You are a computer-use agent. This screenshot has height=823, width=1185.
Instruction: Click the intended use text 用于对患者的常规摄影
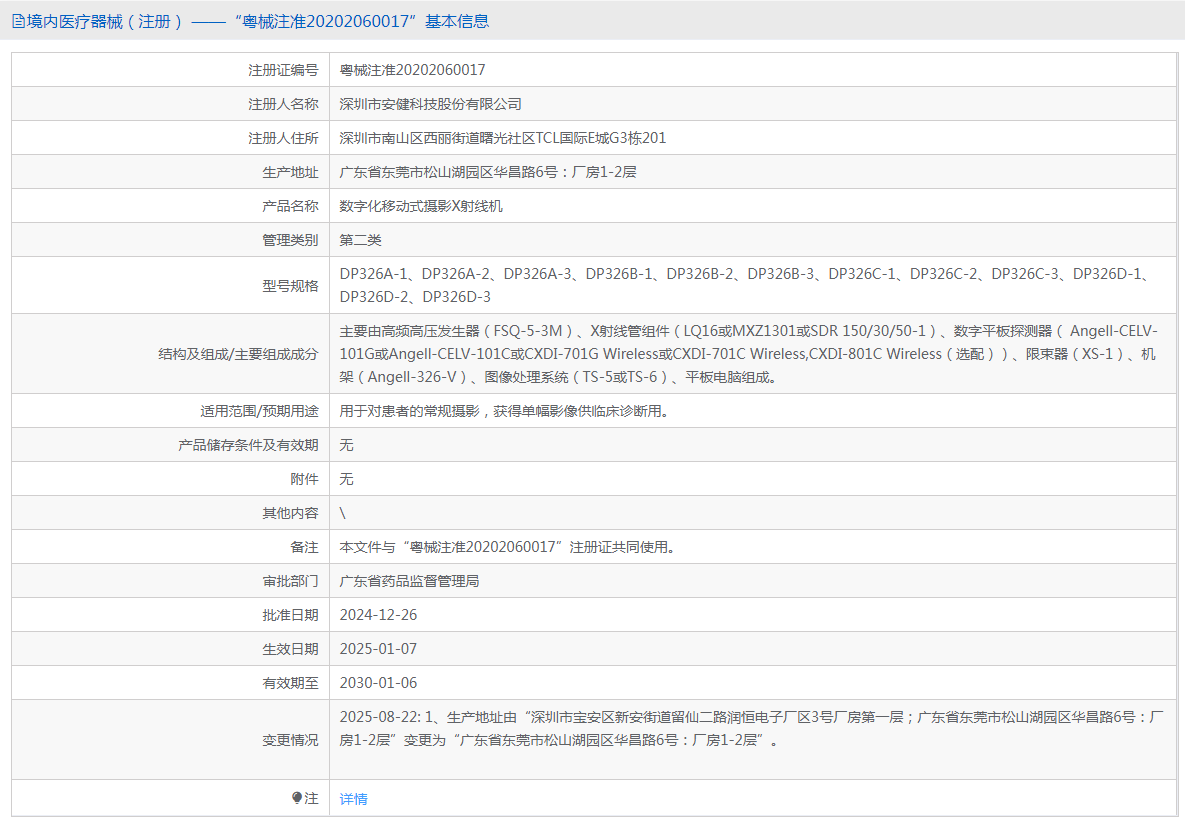[504, 411]
